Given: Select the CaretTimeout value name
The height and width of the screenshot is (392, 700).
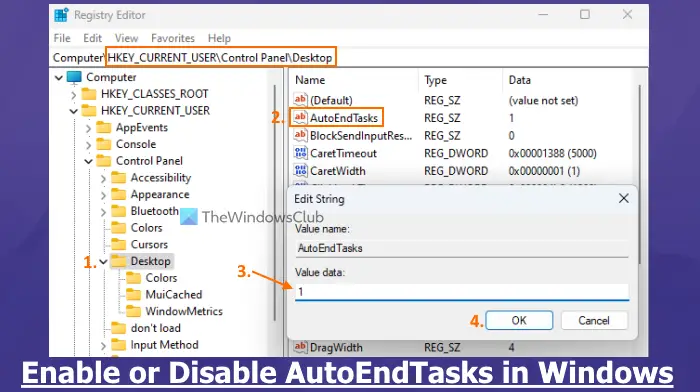Looking at the screenshot, I should click(x=343, y=153).
